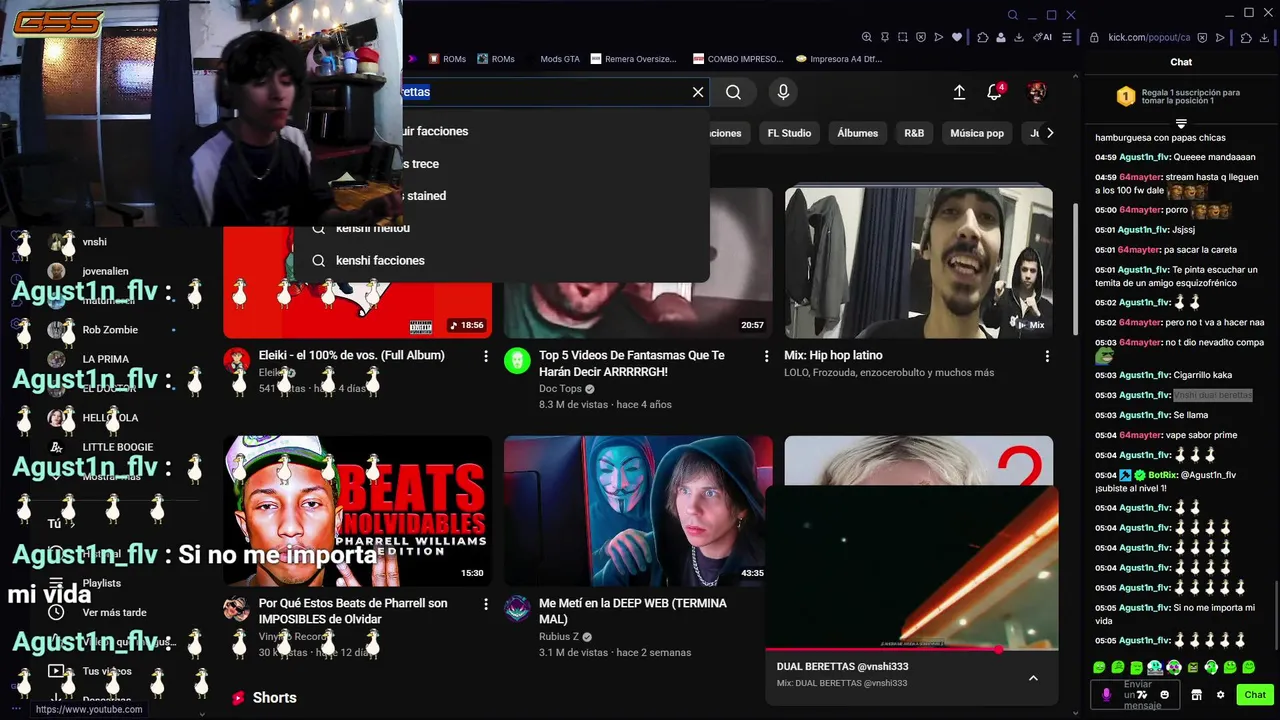Open the YouTube account avatar menu
This screenshot has width=1280, height=720.
click(1037, 92)
